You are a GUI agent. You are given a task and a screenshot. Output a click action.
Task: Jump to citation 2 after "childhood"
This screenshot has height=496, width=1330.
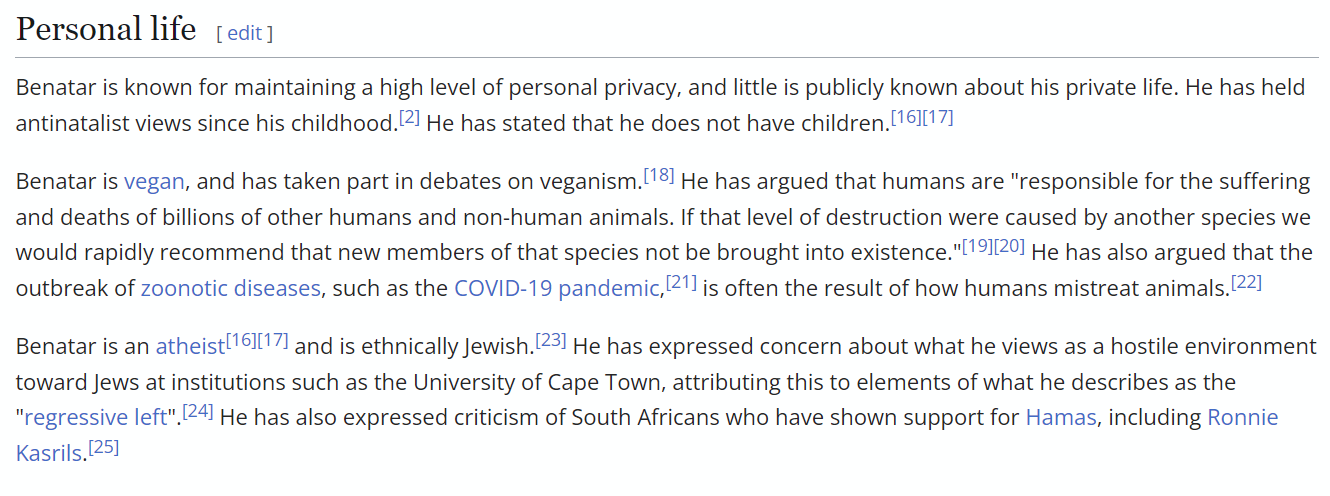click(409, 118)
